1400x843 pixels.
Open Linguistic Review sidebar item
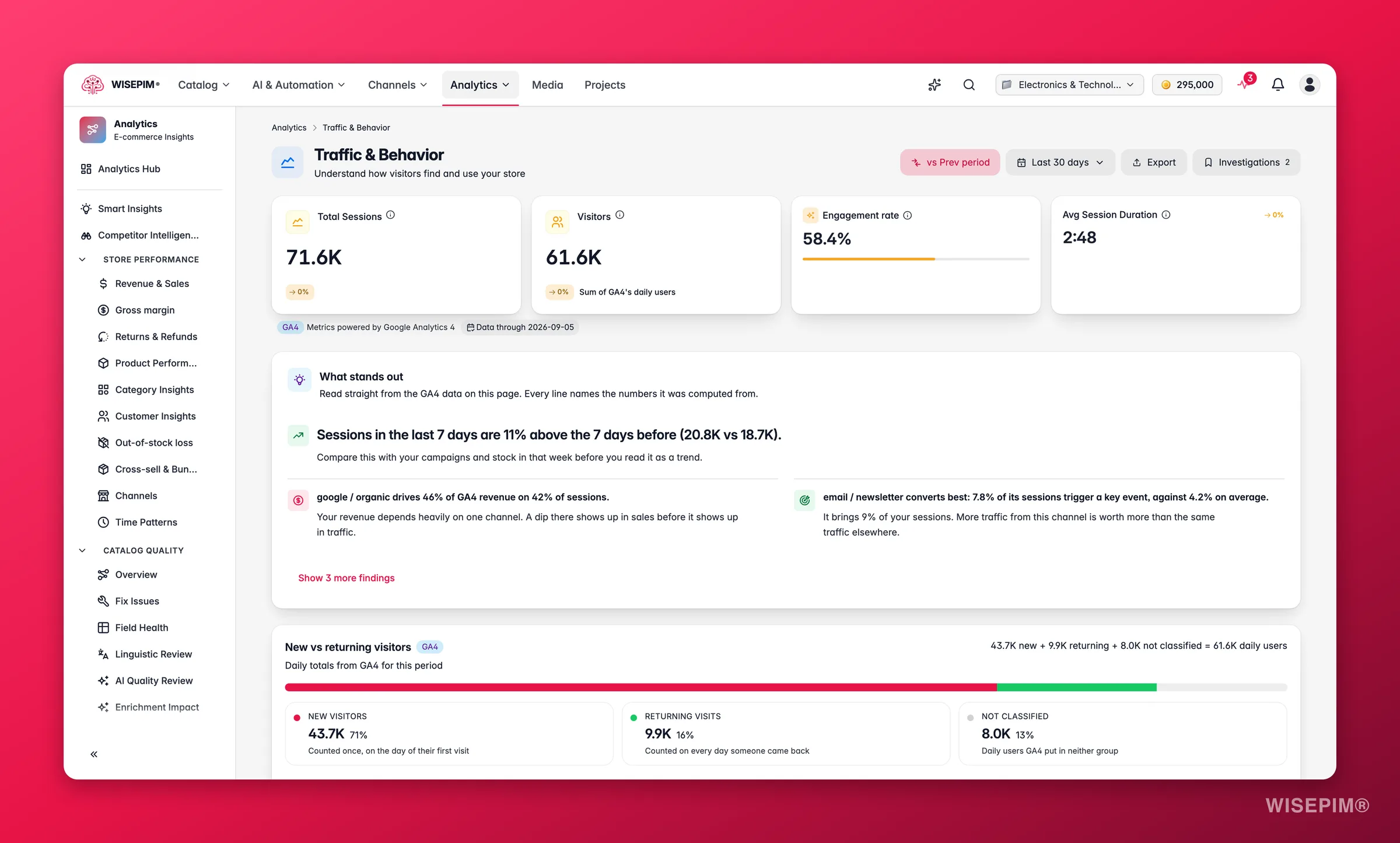coord(157,654)
